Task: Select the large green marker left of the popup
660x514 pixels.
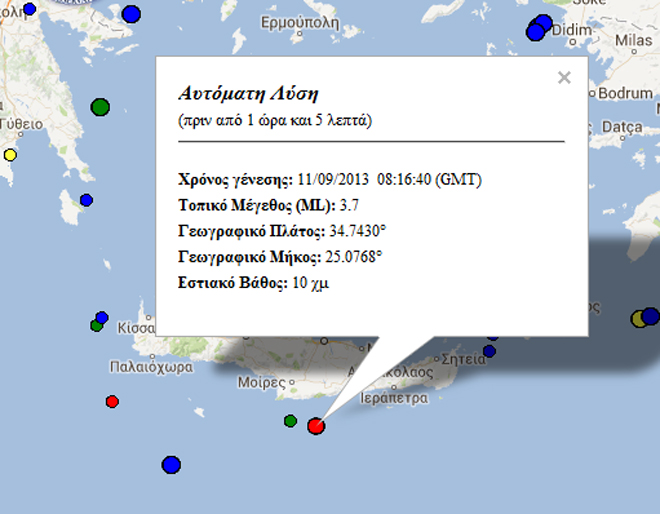Action: pos(99,106)
